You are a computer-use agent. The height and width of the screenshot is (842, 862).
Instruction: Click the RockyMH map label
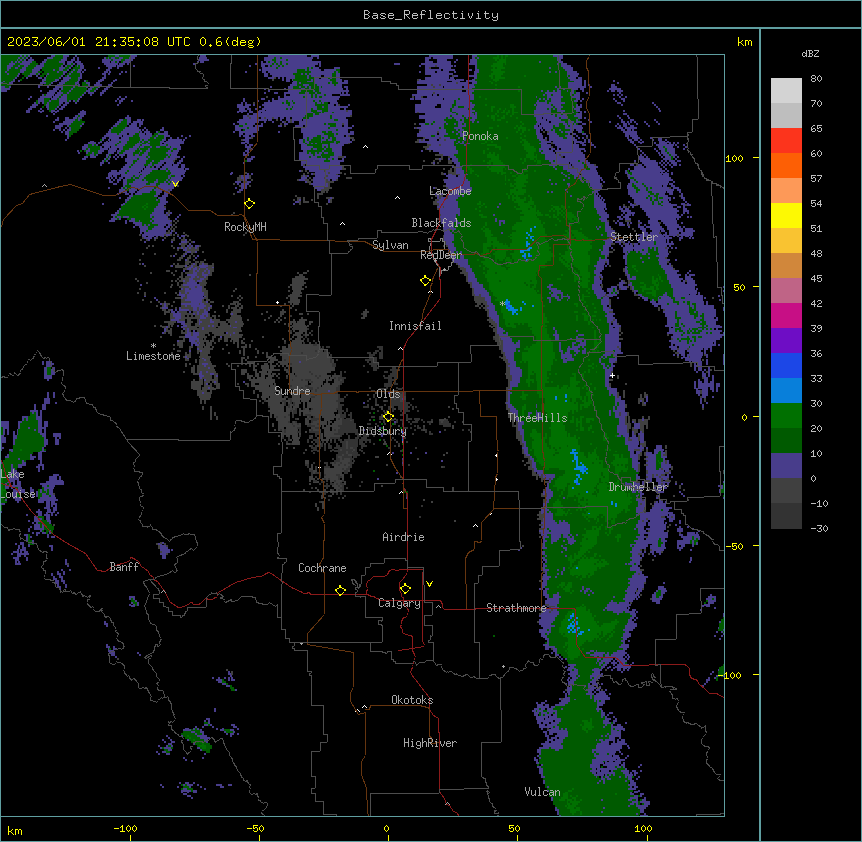point(245,227)
